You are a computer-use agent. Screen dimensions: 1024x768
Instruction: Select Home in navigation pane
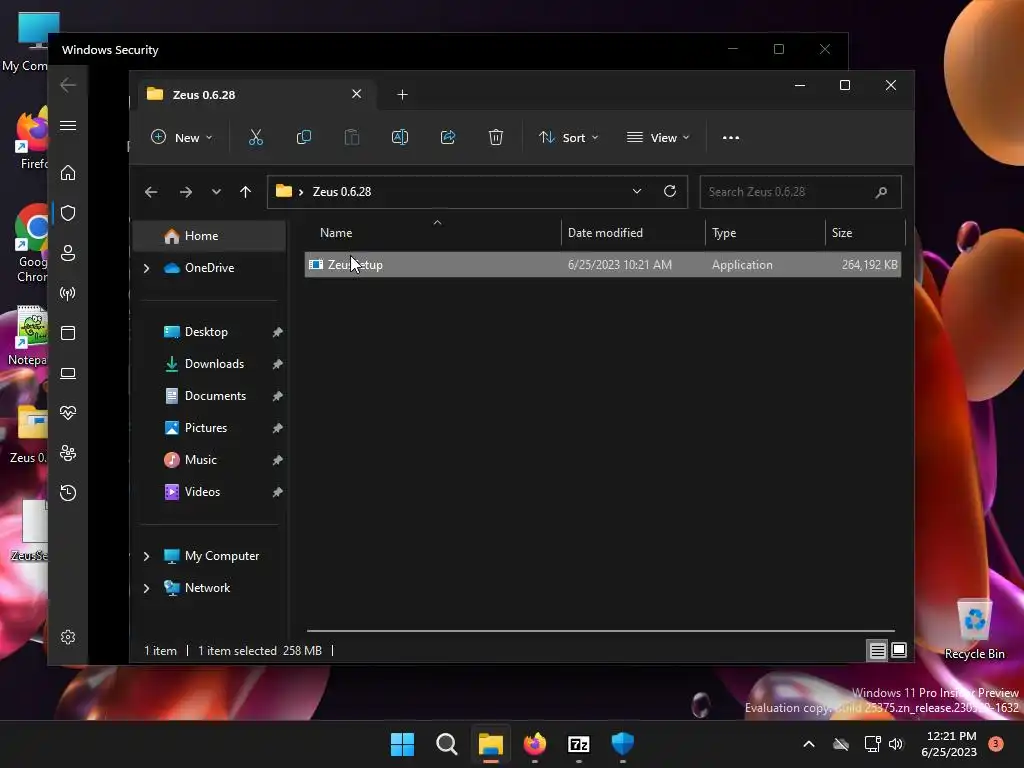[209, 236]
